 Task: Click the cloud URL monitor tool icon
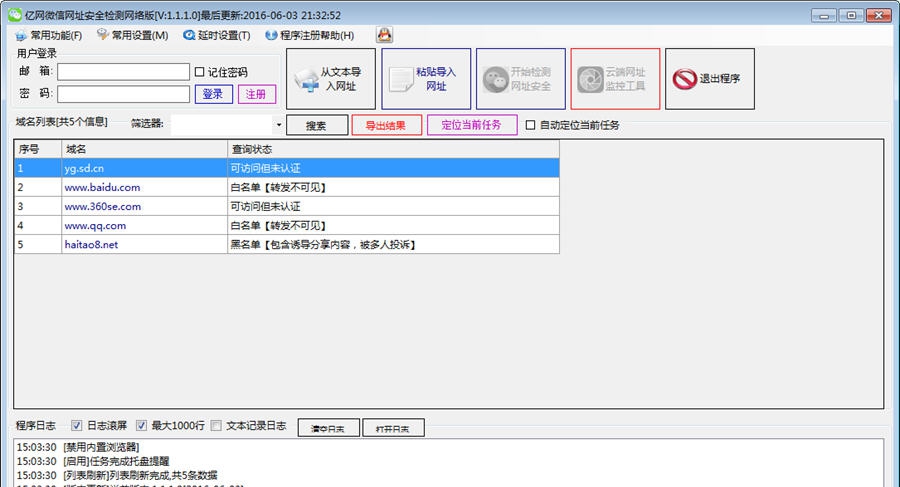[590, 79]
